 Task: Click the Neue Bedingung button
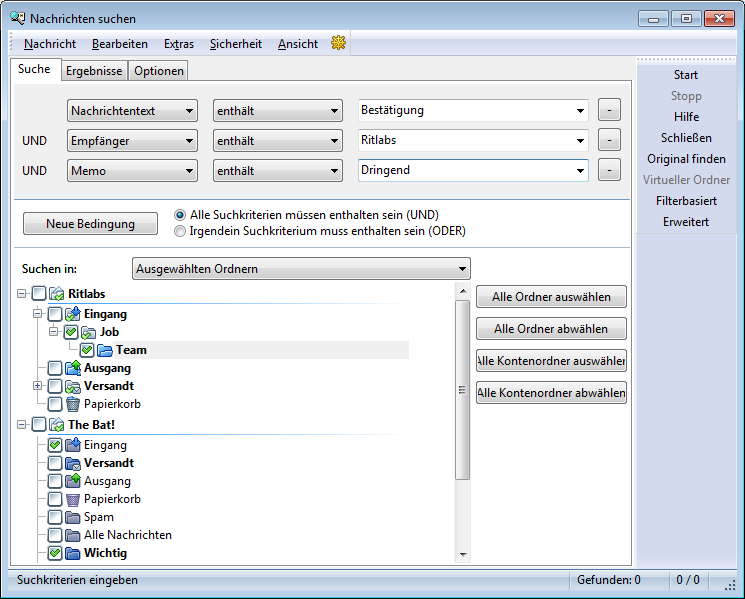[90, 224]
